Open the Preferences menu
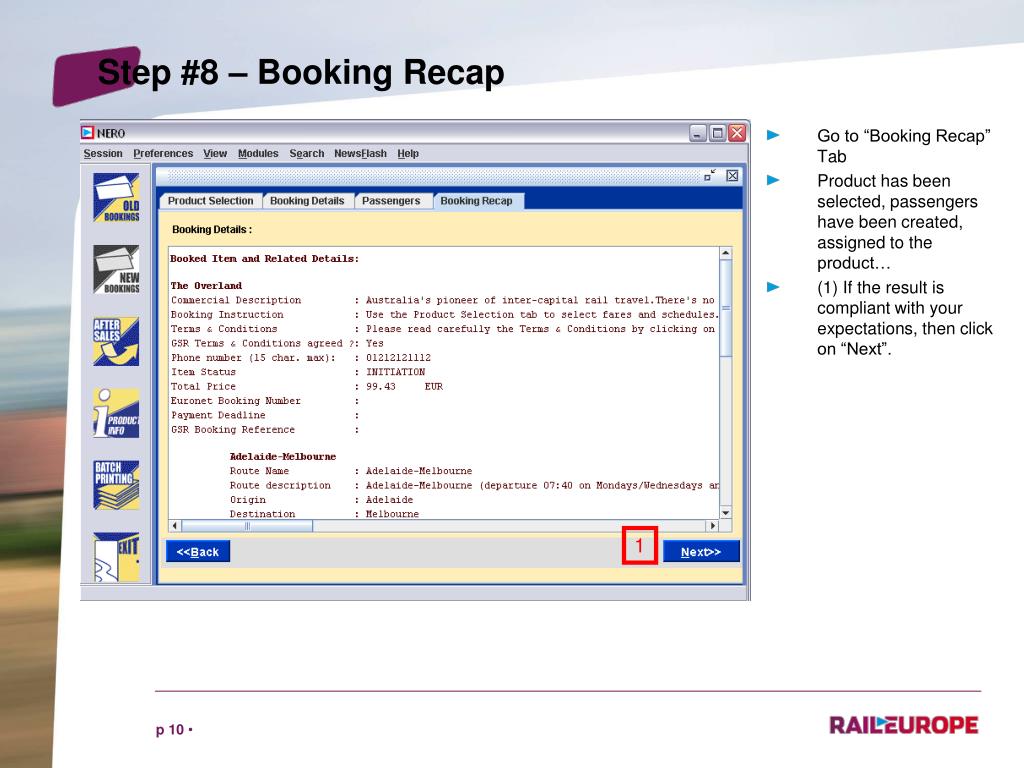The width and height of the screenshot is (1024, 768). tap(163, 153)
